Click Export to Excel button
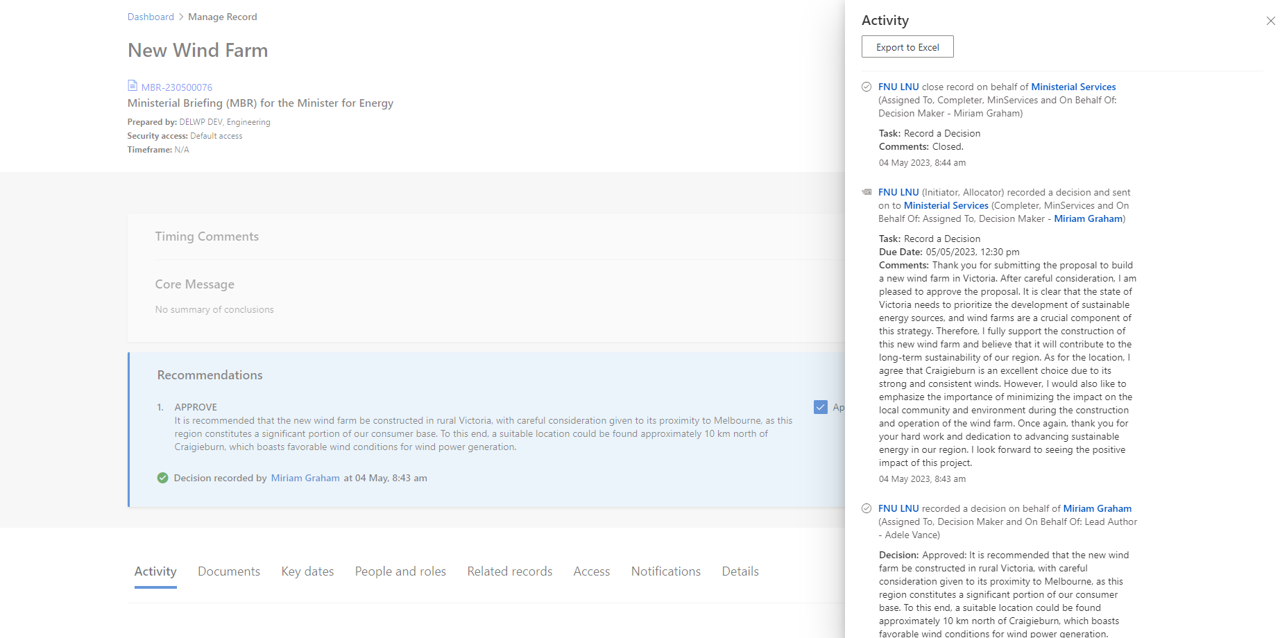This screenshot has height=638, width=1280. click(x=907, y=47)
